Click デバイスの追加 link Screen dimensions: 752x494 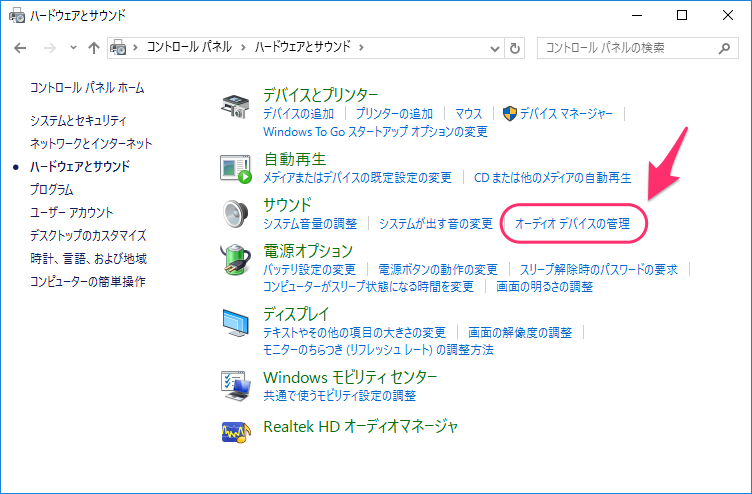pyautogui.click(x=298, y=114)
